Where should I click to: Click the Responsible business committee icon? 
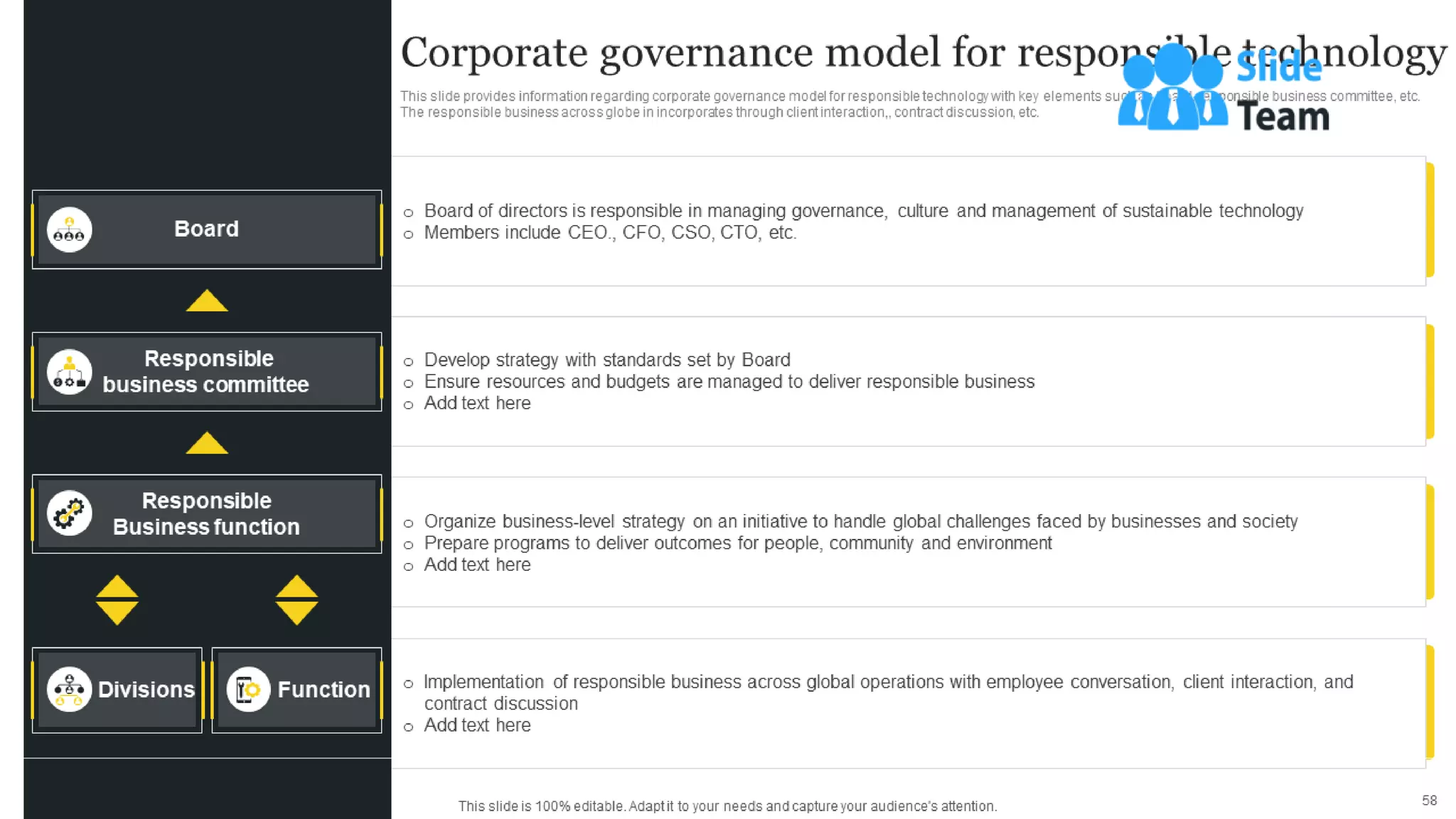69,372
